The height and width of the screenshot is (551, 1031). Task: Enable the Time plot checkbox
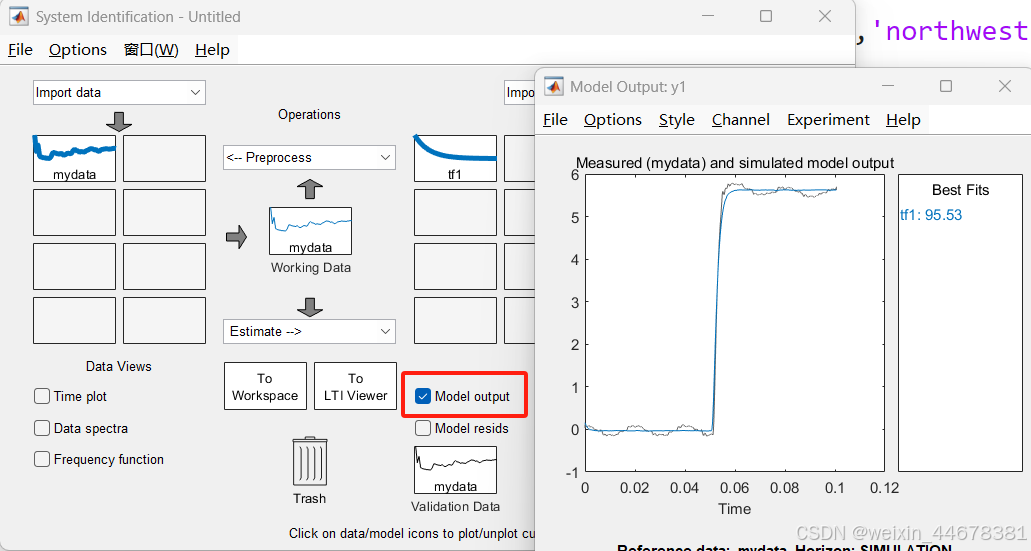(x=41, y=396)
